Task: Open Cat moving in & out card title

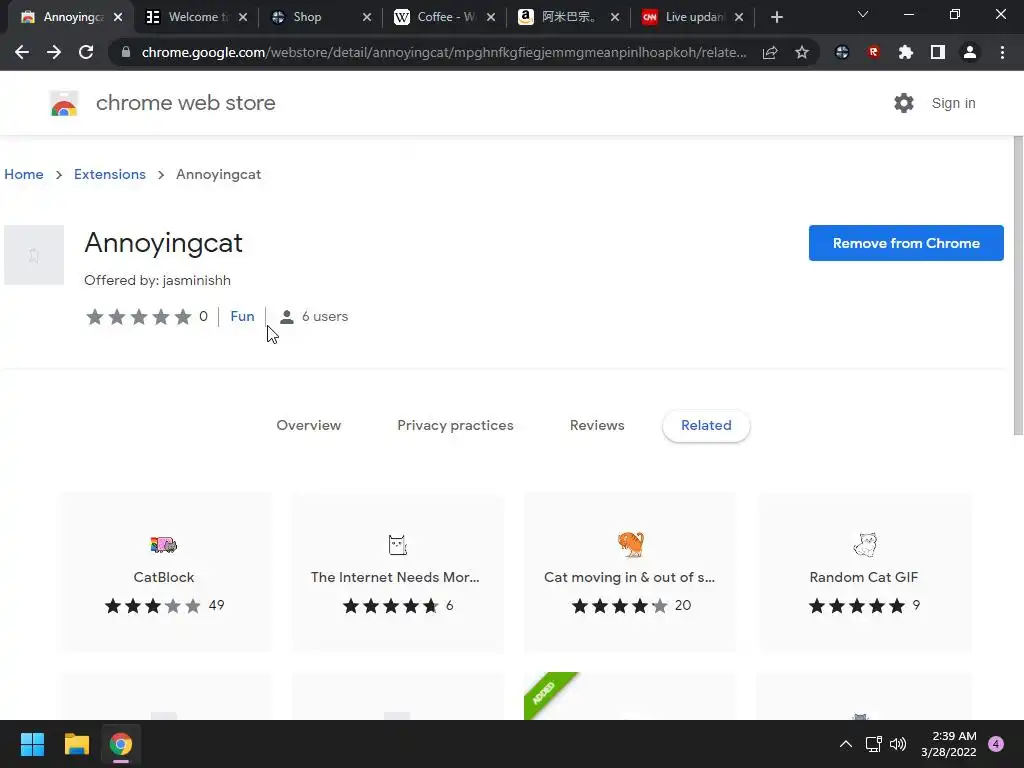Action: (630, 577)
